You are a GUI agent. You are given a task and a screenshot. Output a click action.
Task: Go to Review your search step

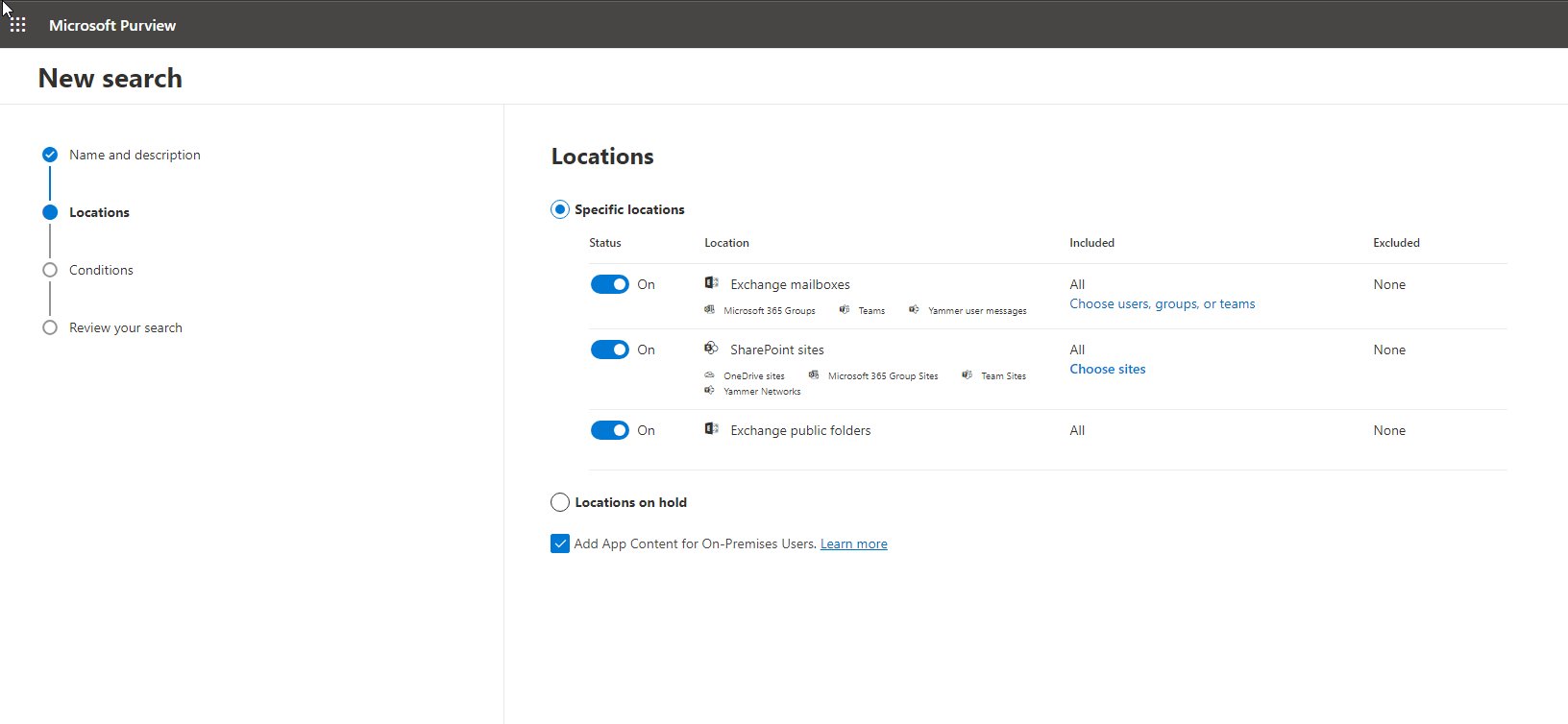click(x=125, y=327)
